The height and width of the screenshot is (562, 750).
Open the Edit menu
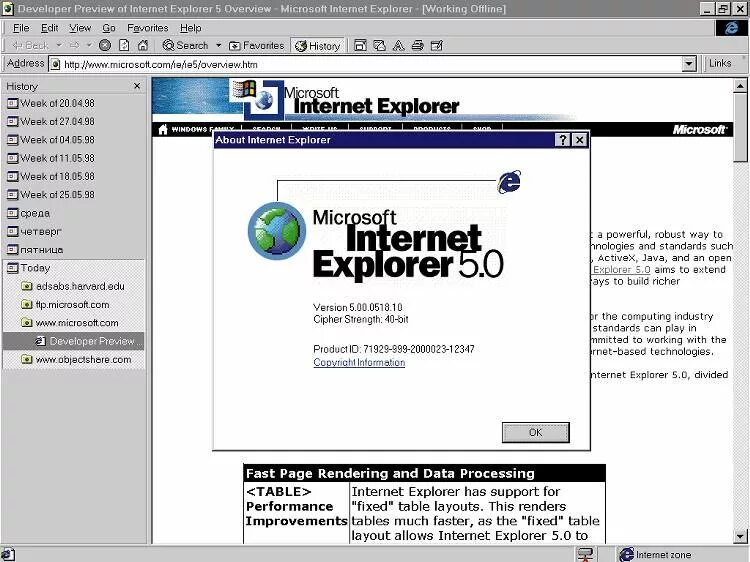49,28
